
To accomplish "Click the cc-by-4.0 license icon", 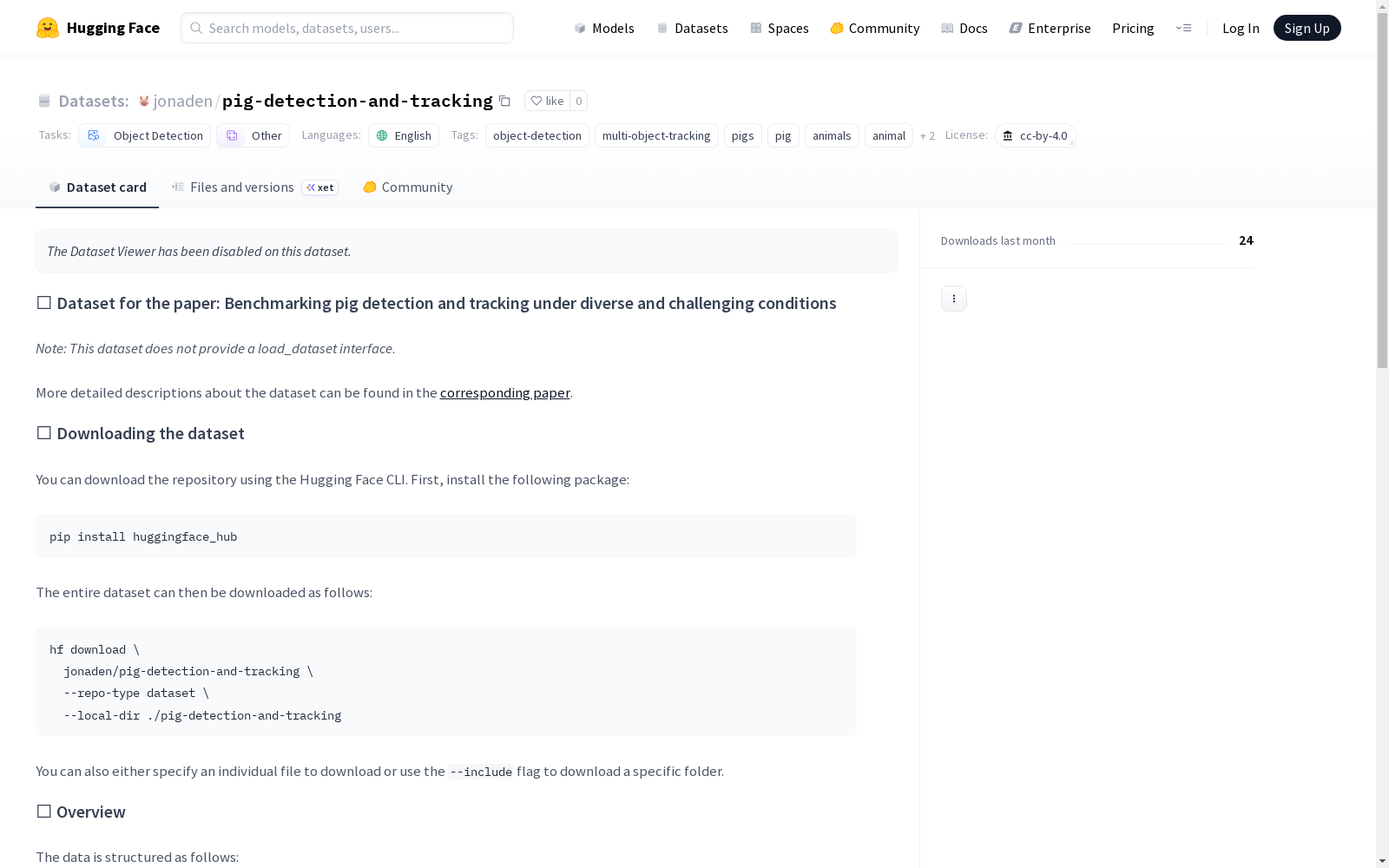I will (x=1008, y=135).
